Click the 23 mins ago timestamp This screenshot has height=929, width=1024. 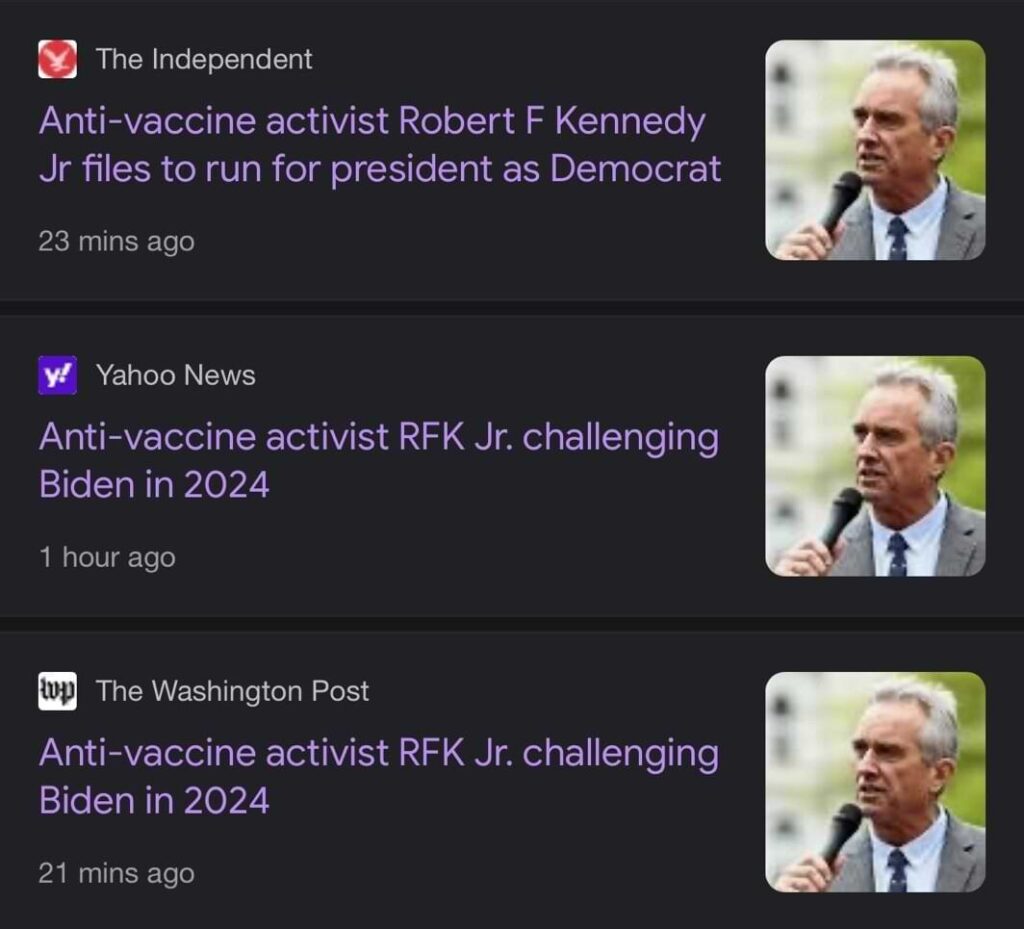click(x=116, y=240)
